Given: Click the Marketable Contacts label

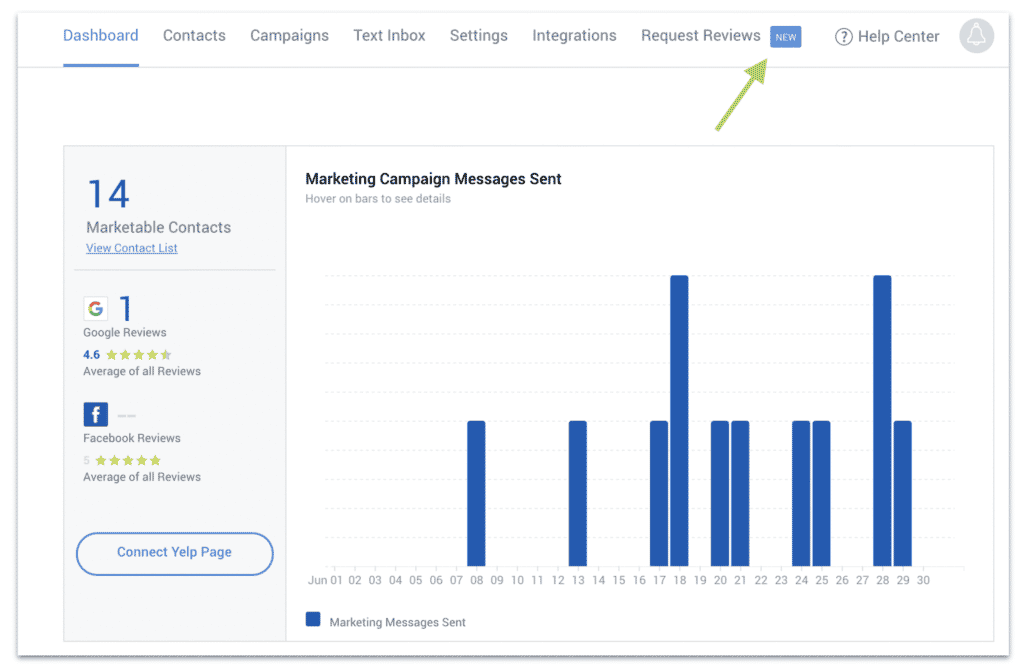Looking at the screenshot, I should pos(159,227).
